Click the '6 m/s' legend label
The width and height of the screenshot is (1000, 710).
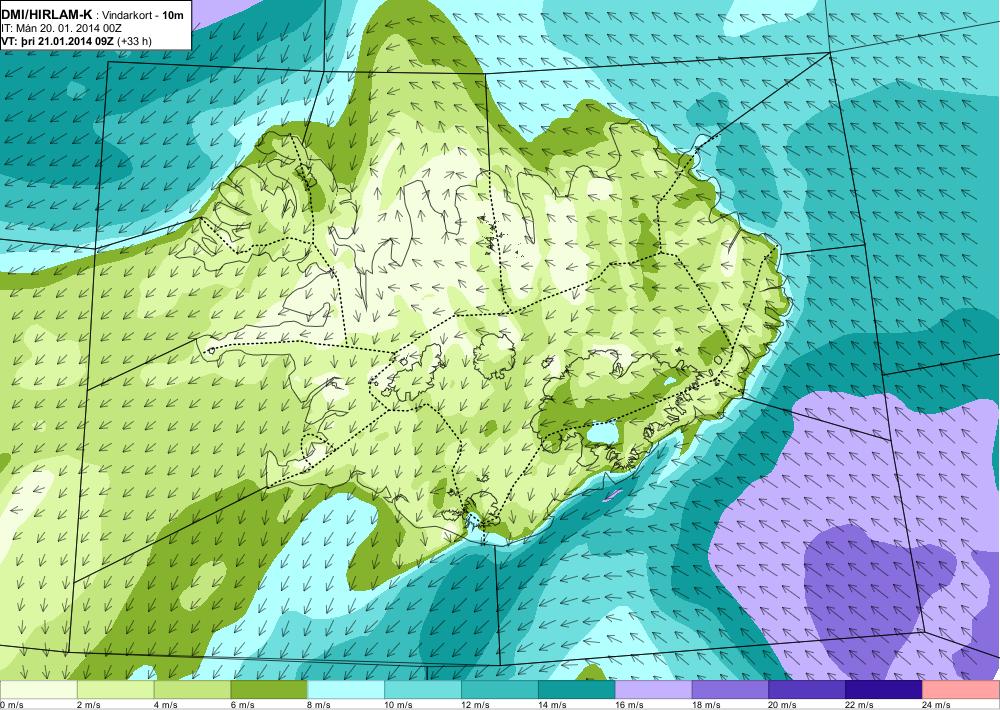[242, 705]
